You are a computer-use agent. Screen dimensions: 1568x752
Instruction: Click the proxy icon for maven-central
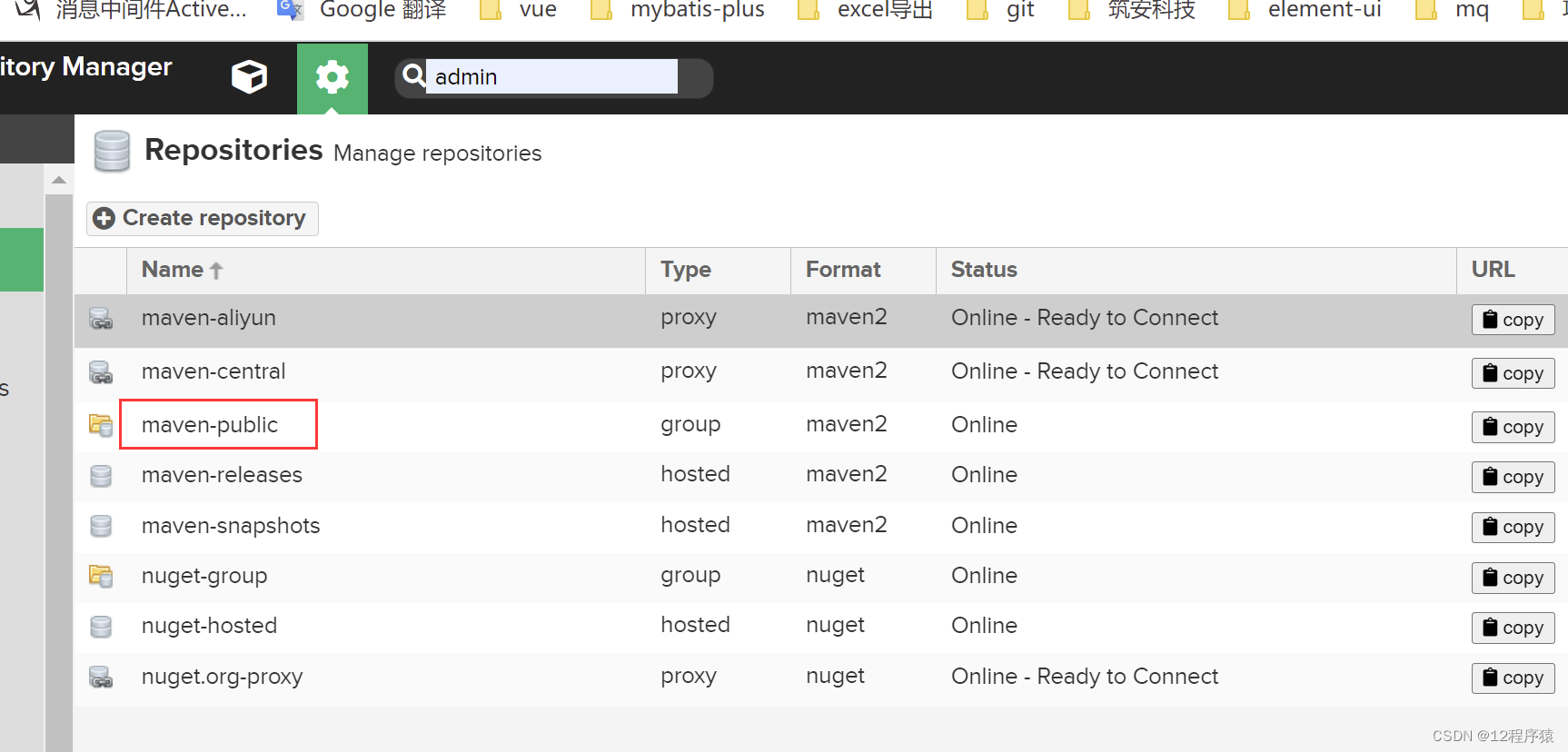tap(101, 372)
